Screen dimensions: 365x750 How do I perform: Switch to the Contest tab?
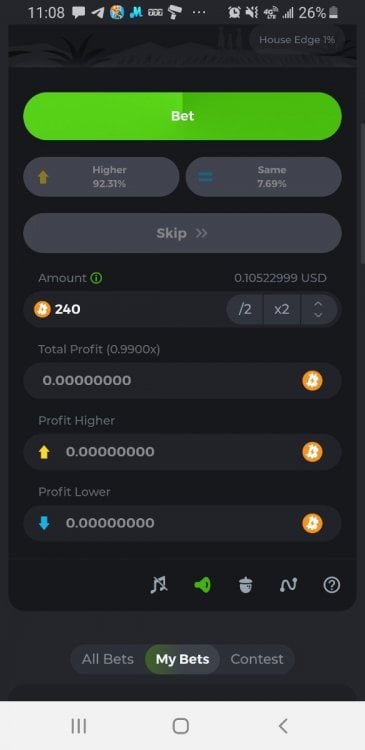coord(257,659)
